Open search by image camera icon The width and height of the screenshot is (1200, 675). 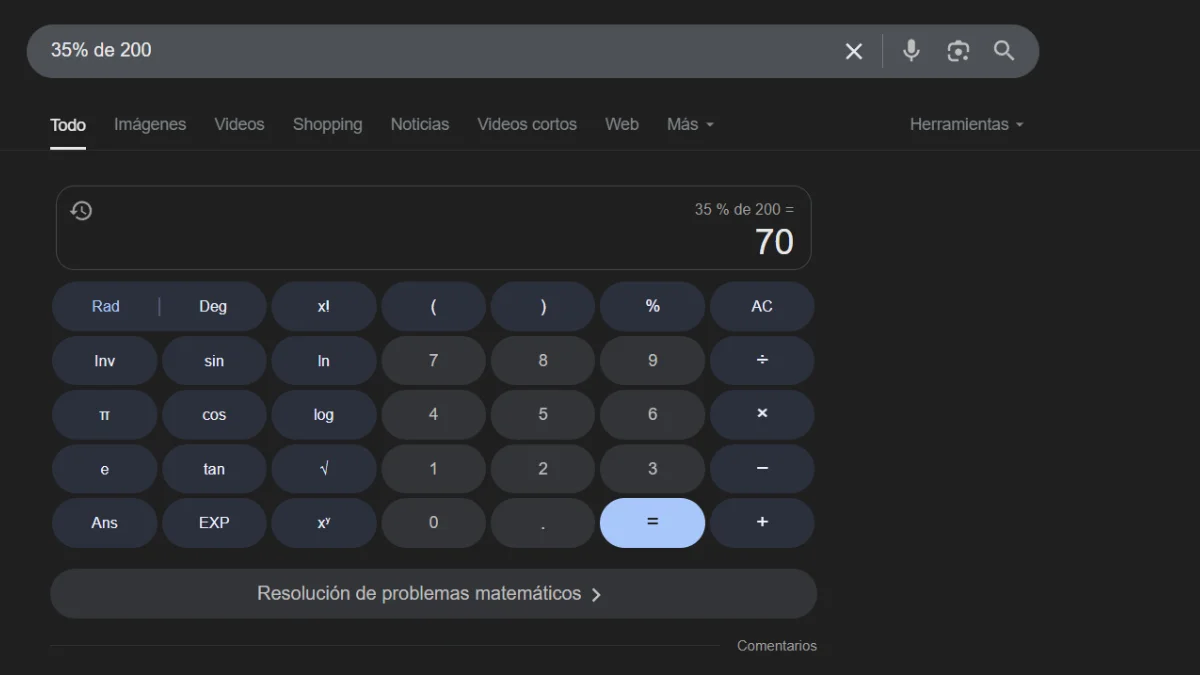click(x=958, y=51)
